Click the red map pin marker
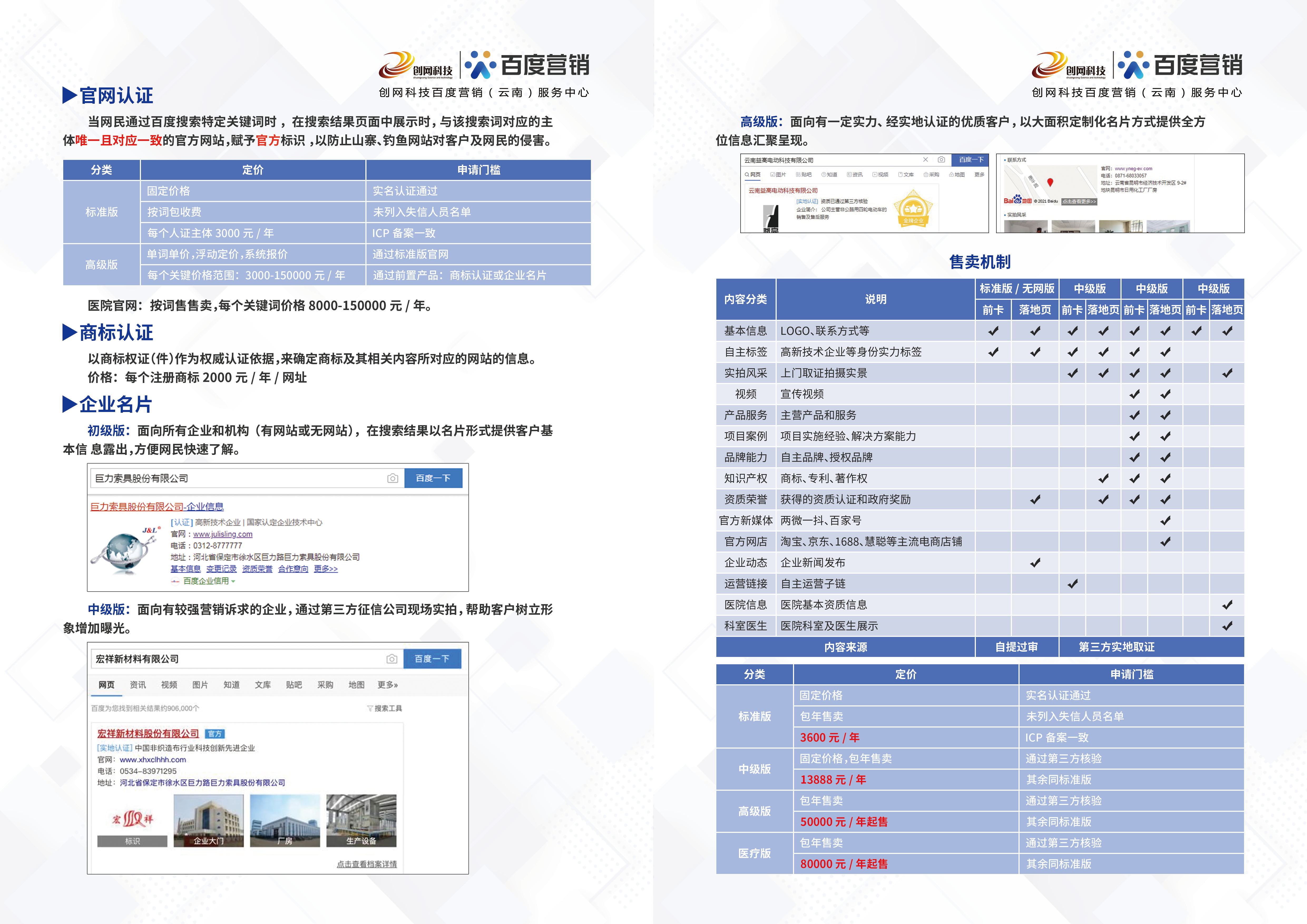This screenshot has width=1307, height=924. click(1050, 183)
